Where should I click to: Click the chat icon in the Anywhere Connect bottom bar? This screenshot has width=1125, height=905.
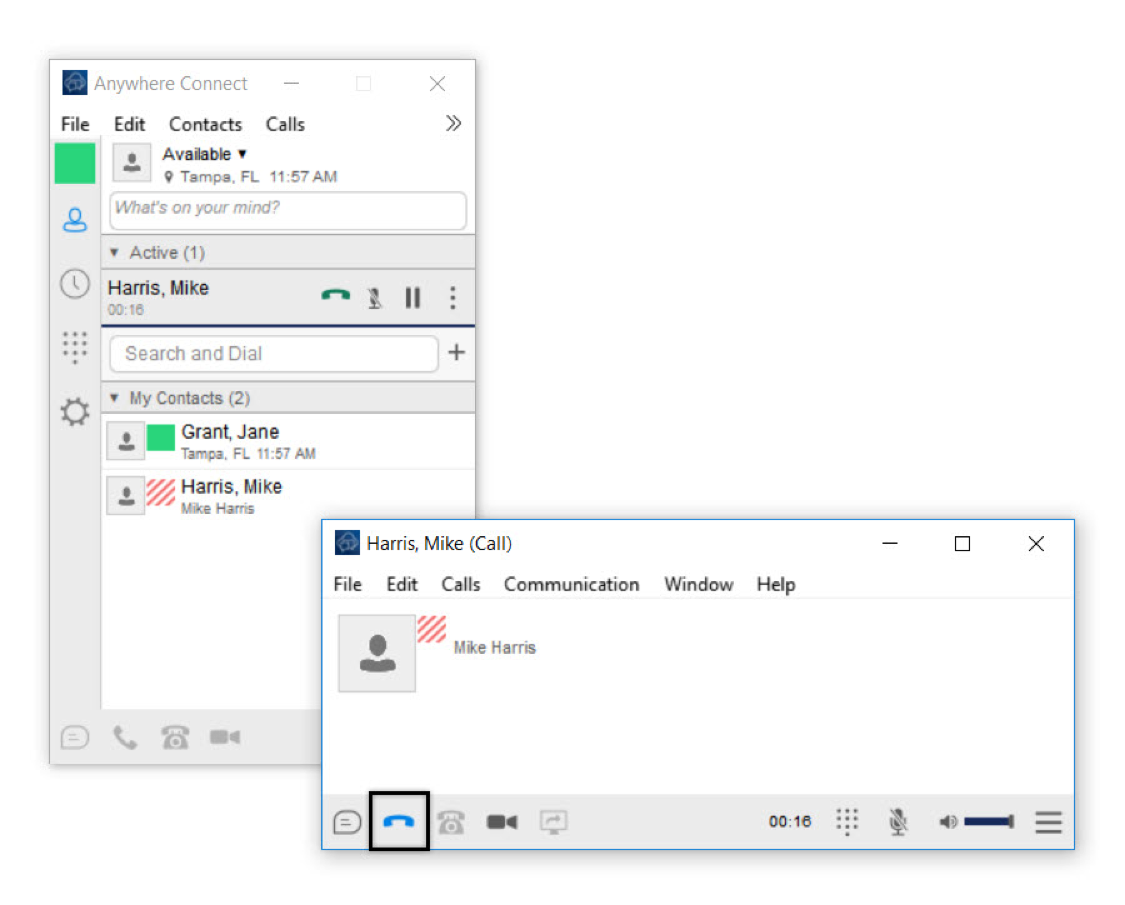[75, 737]
